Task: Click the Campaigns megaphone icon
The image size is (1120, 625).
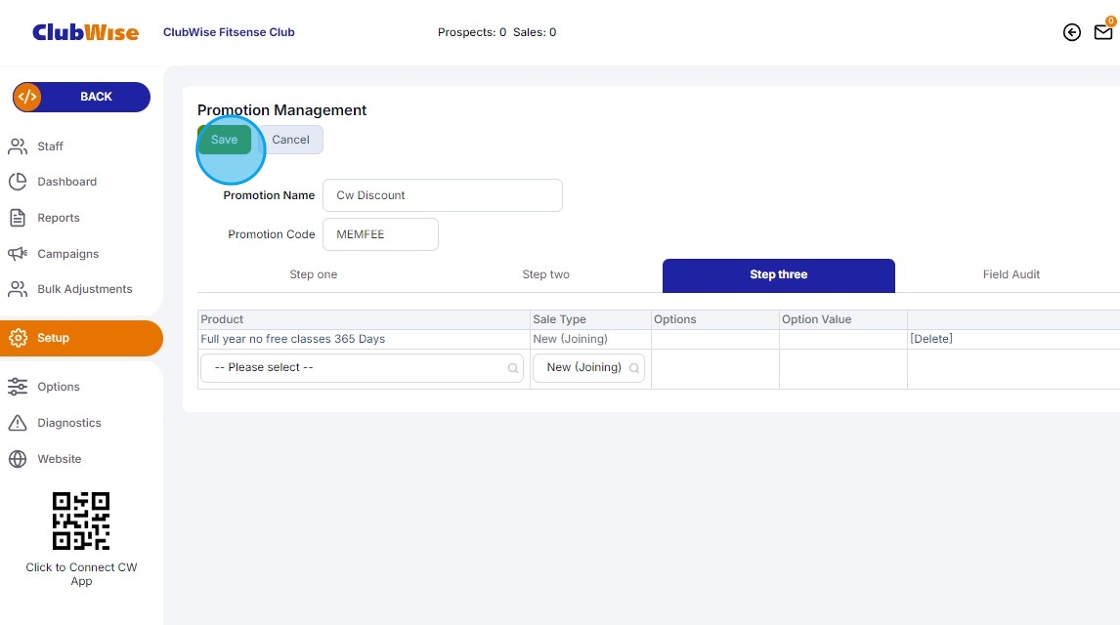Action: click(18, 254)
